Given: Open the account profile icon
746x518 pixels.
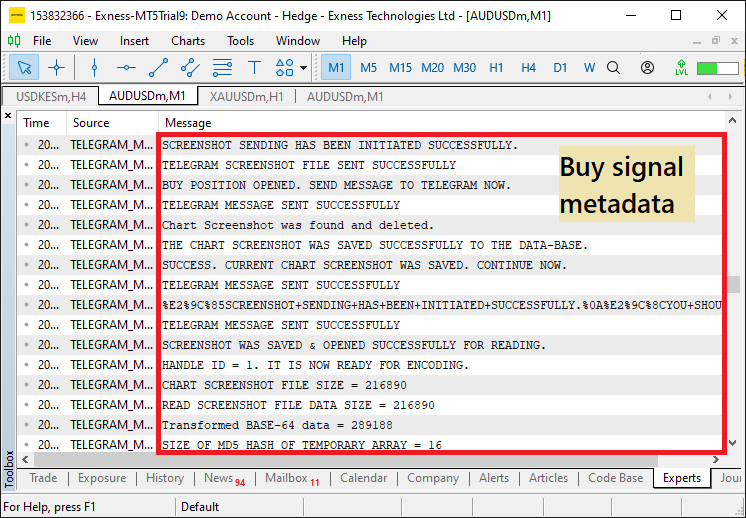Looking at the screenshot, I should point(647,68).
